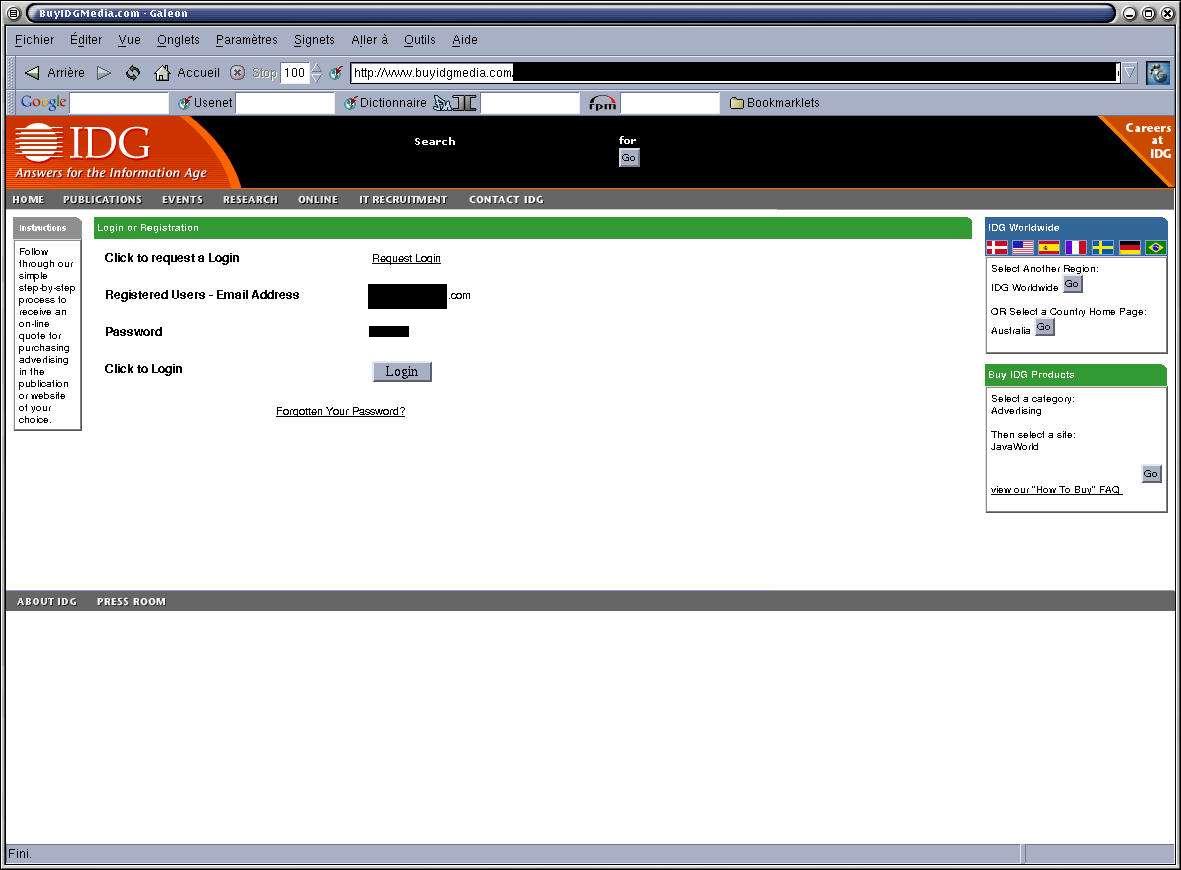Viewport: 1181px width, 870px height.
Task: Click the Arrière back arrow button
Action: [x=54, y=72]
